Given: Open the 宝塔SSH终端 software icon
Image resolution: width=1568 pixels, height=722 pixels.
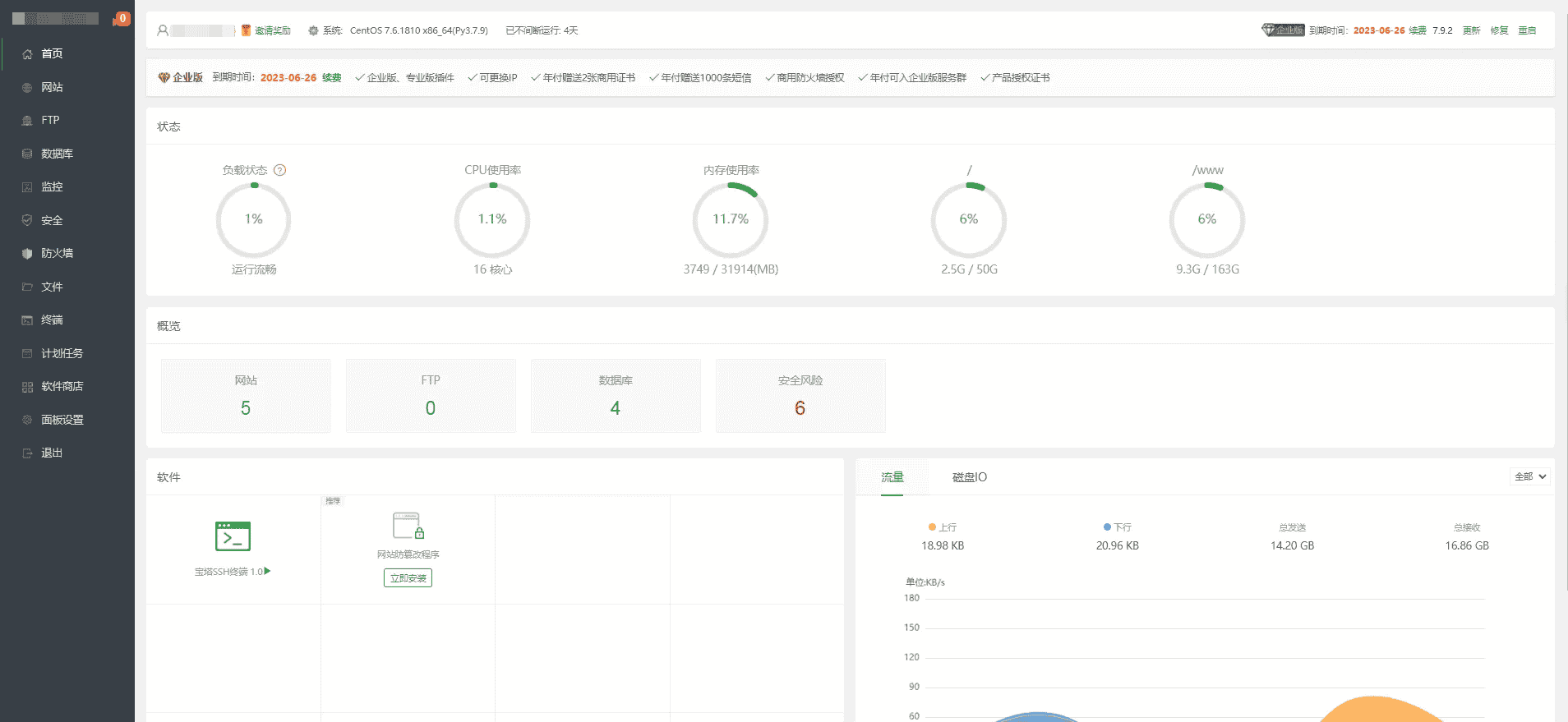Looking at the screenshot, I should (x=233, y=536).
